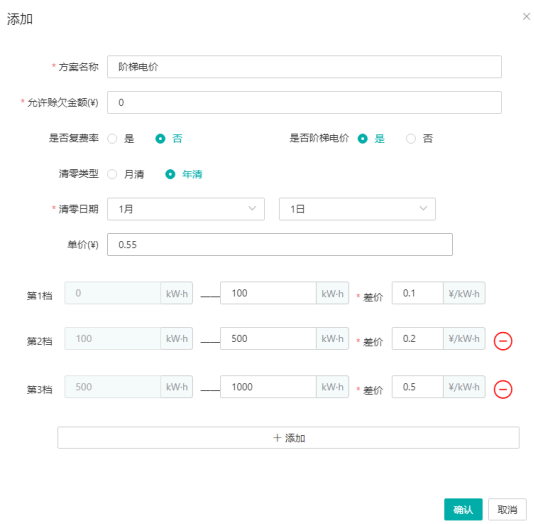Open the 1月 month dropdown

click(186, 209)
